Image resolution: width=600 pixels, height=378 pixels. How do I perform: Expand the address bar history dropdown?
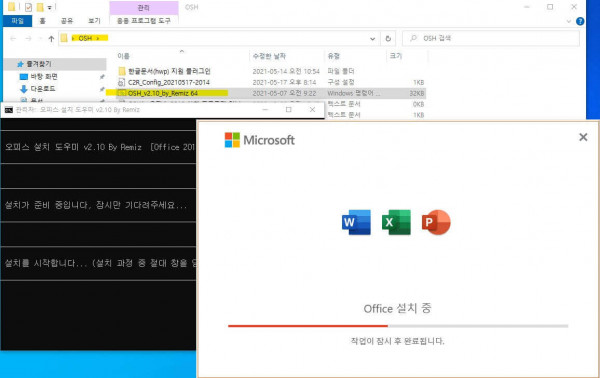(x=372, y=39)
